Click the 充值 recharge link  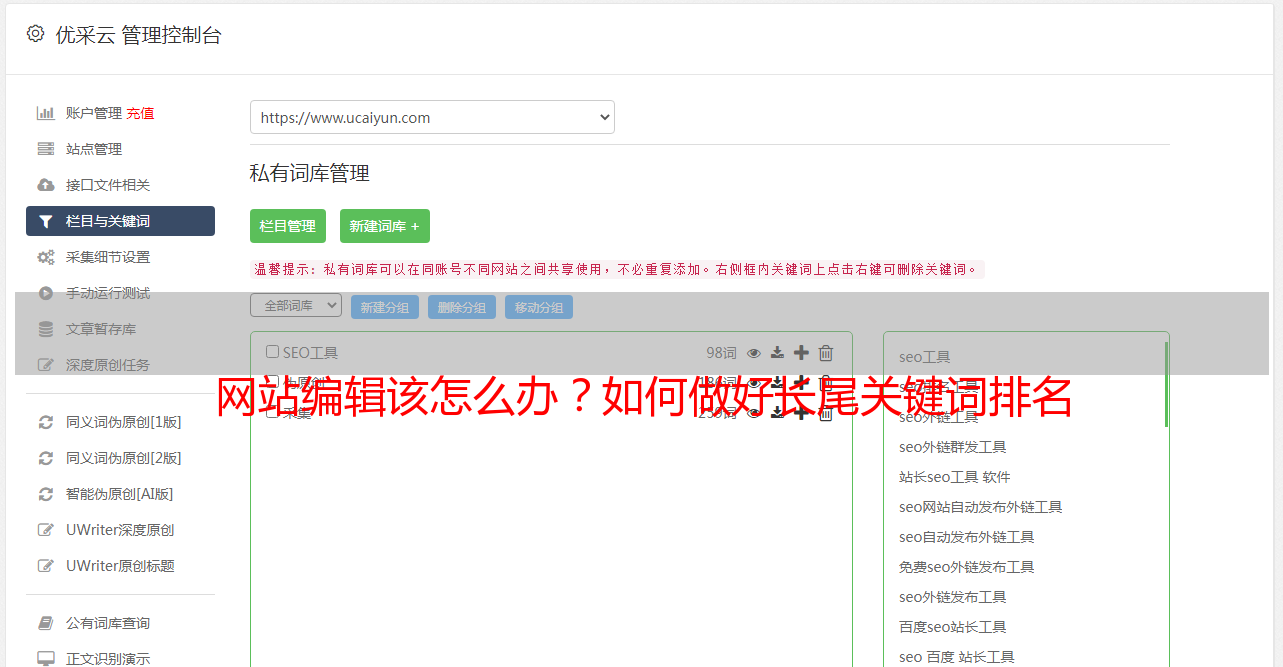point(140,113)
